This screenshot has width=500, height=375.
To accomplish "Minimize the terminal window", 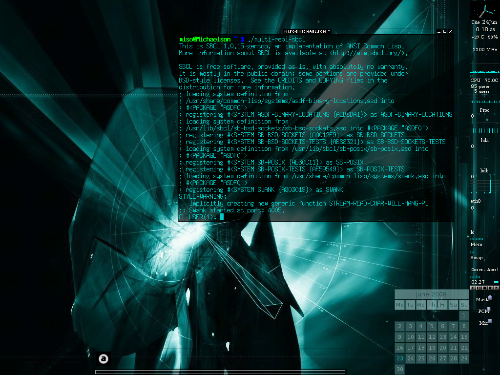I will [x=439, y=32].
